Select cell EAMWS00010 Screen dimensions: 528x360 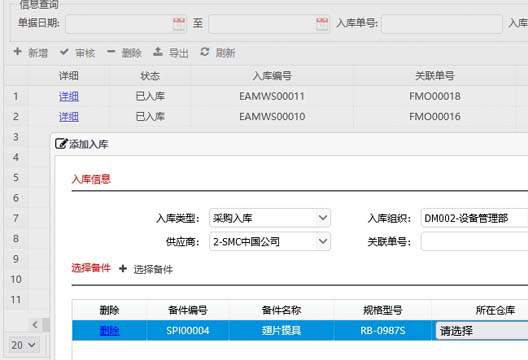tap(272, 117)
